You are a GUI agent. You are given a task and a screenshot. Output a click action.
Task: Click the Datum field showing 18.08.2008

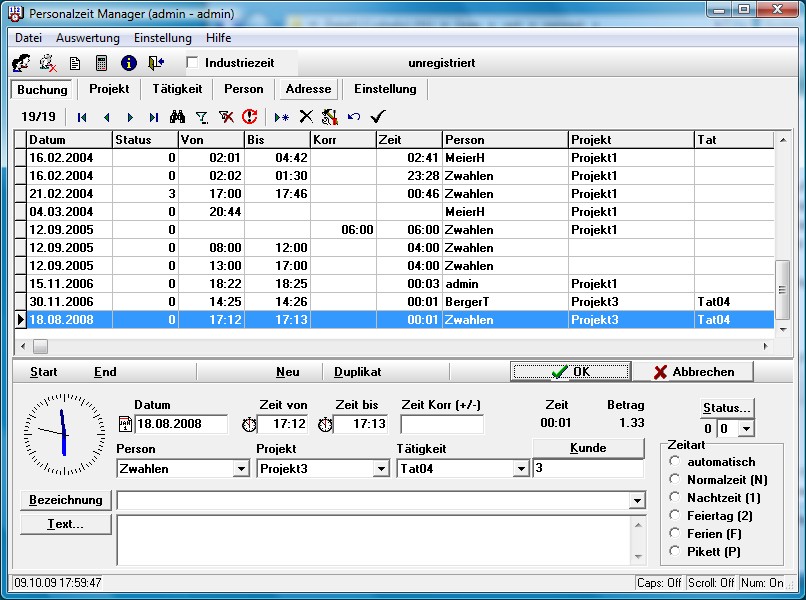coord(181,424)
